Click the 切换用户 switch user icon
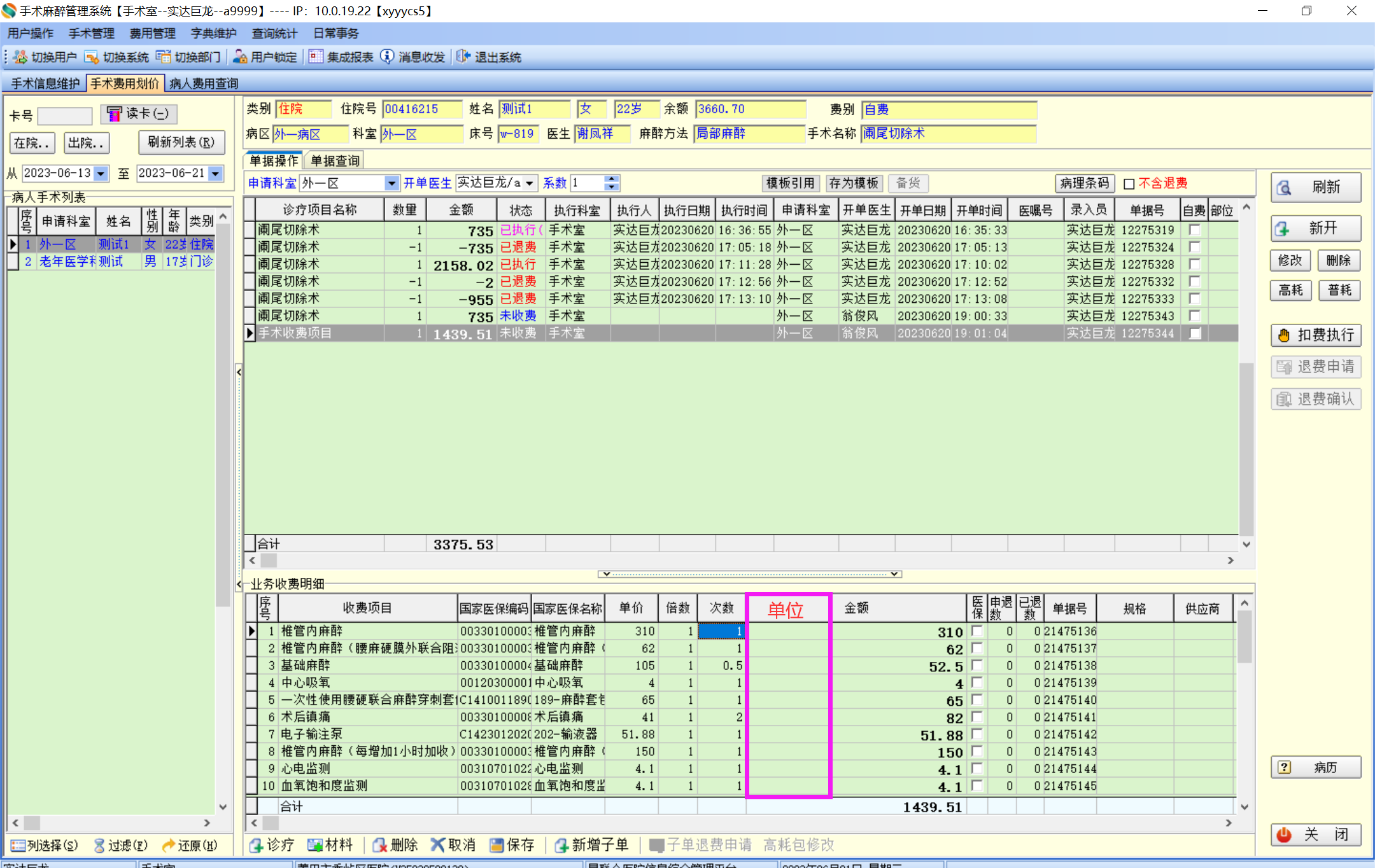Image resolution: width=1375 pixels, height=868 pixels. (20, 57)
